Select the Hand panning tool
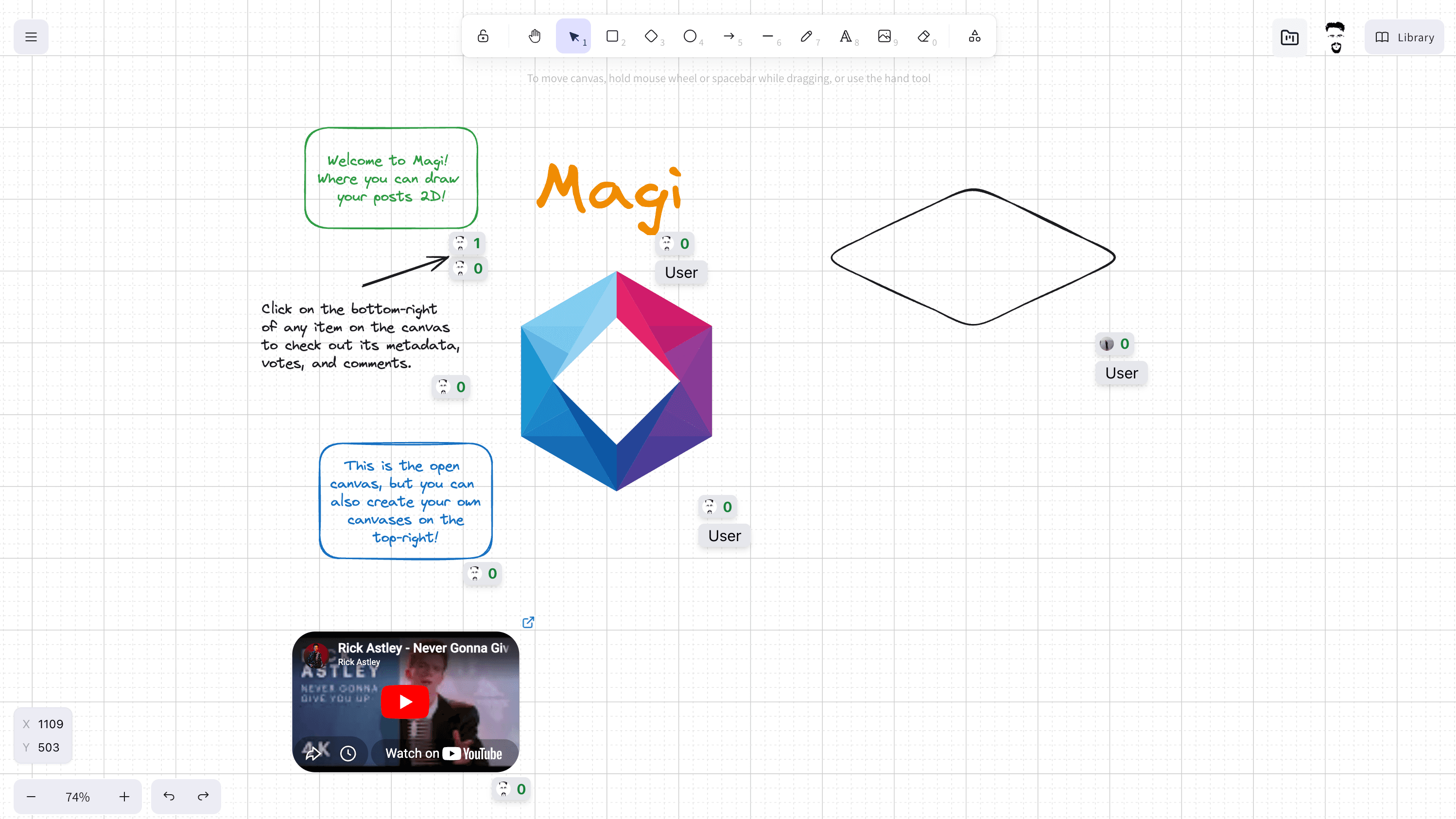The width and height of the screenshot is (1456, 819). pyautogui.click(x=534, y=37)
